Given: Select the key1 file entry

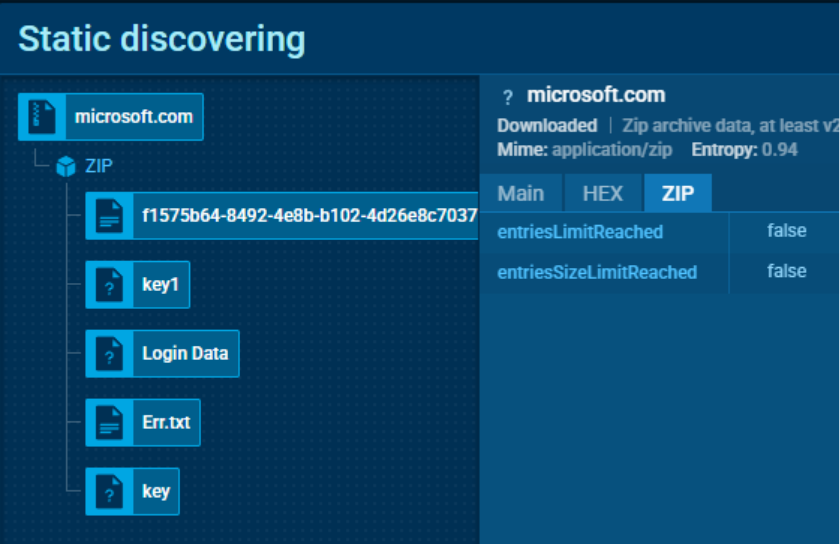Looking at the screenshot, I should tap(138, 285).
